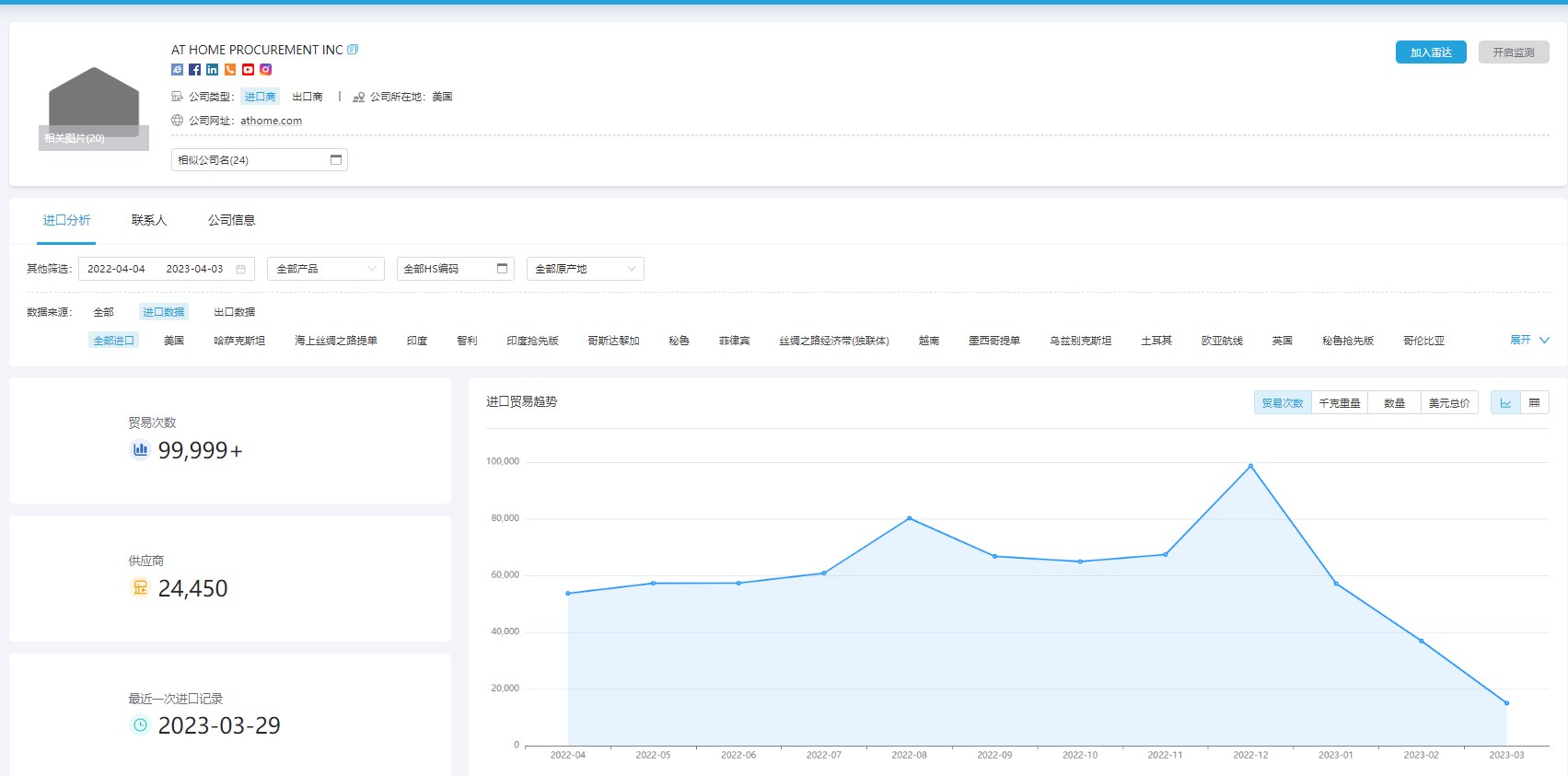Choose 进口数据 data source option
Screen dimensions: 1568x776
(164, 312)
